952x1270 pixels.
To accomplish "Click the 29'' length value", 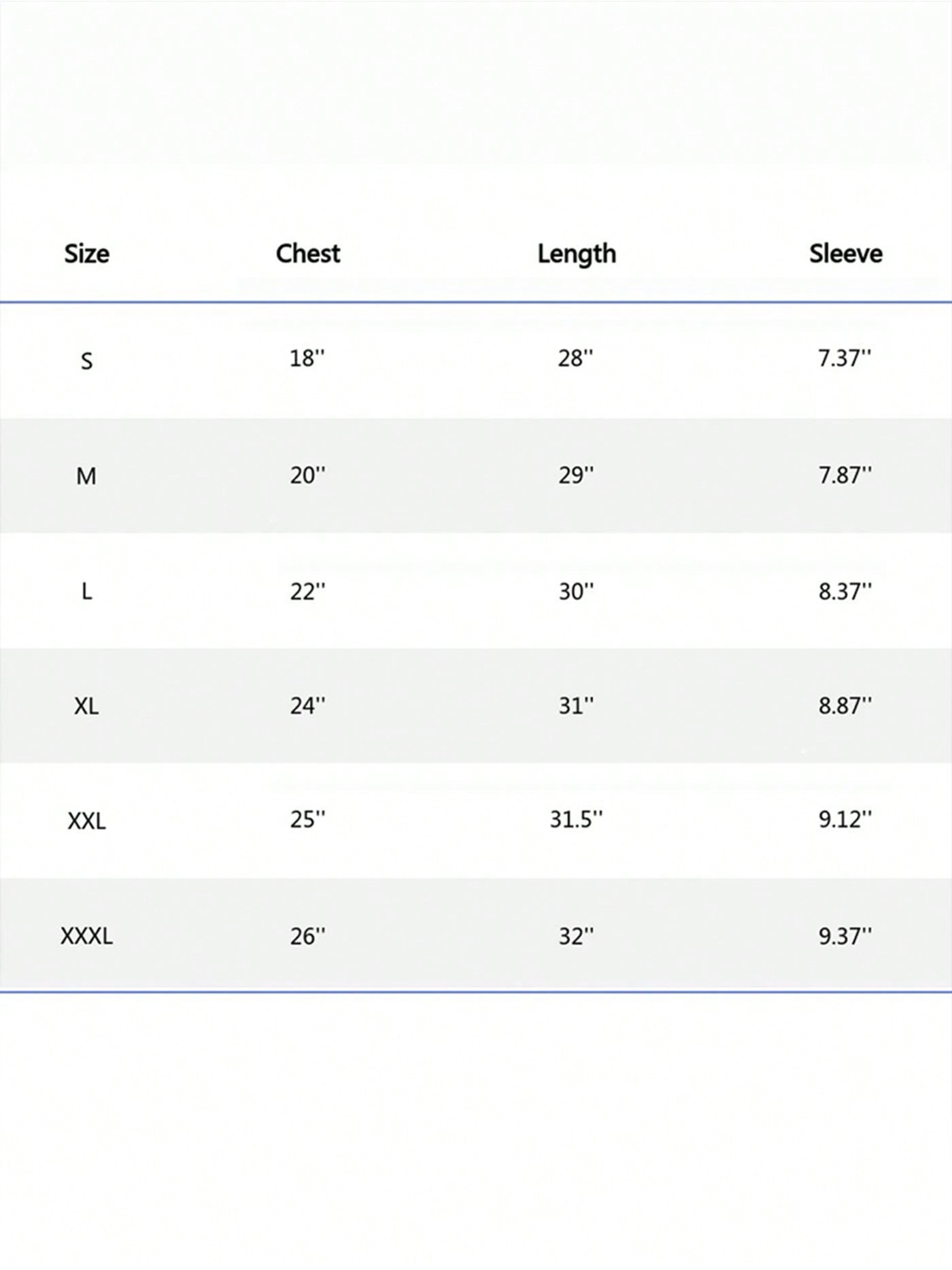I will (x=576, y=475).
